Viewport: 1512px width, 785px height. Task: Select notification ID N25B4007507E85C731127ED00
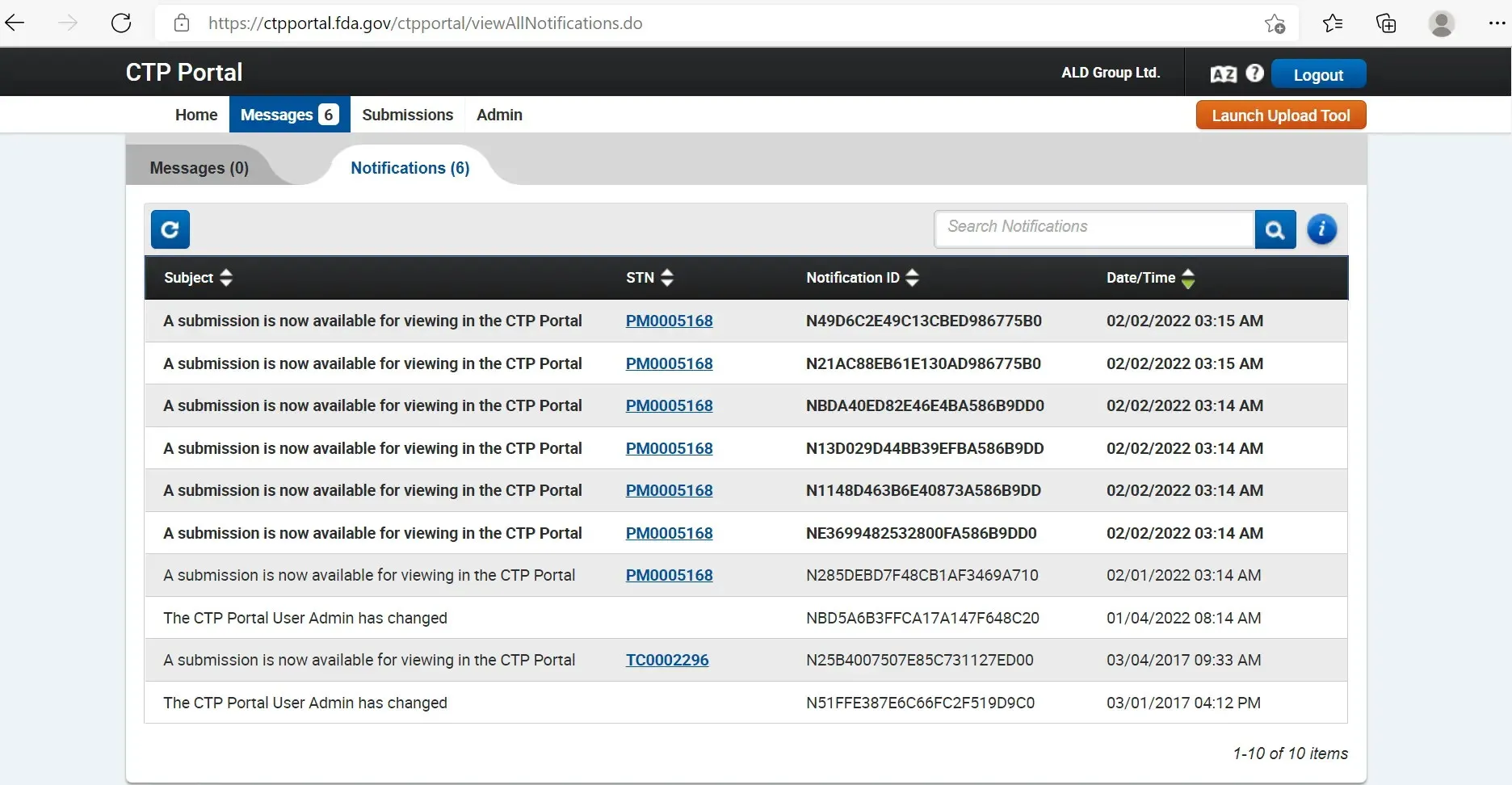point(920,660)
